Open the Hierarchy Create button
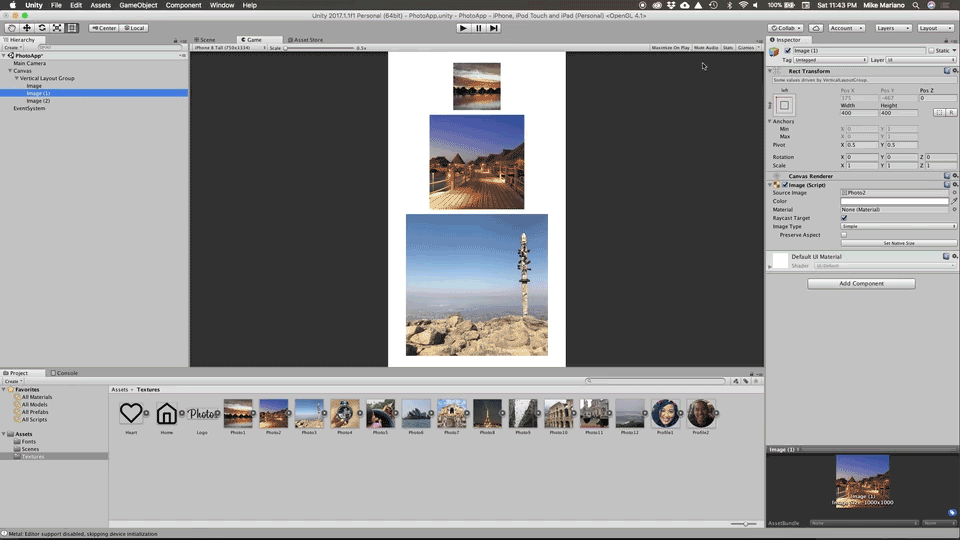The height and width of the screenshot is (540, 960). (x=12, y=48)
